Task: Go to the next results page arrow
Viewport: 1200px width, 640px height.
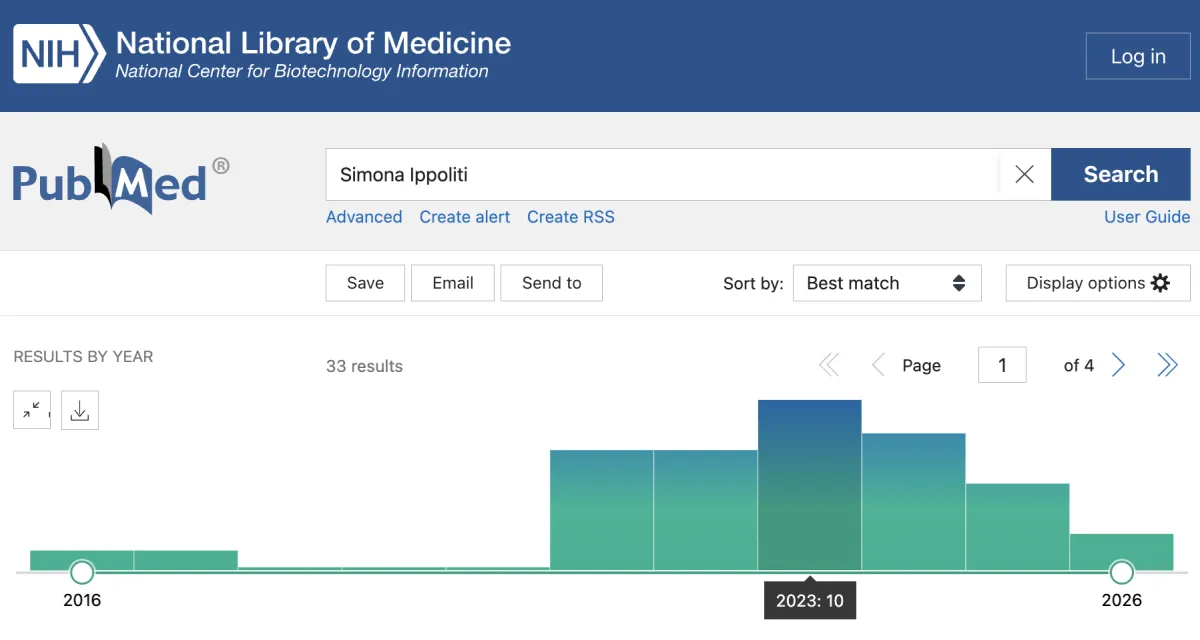Action: pos(1119,366)
